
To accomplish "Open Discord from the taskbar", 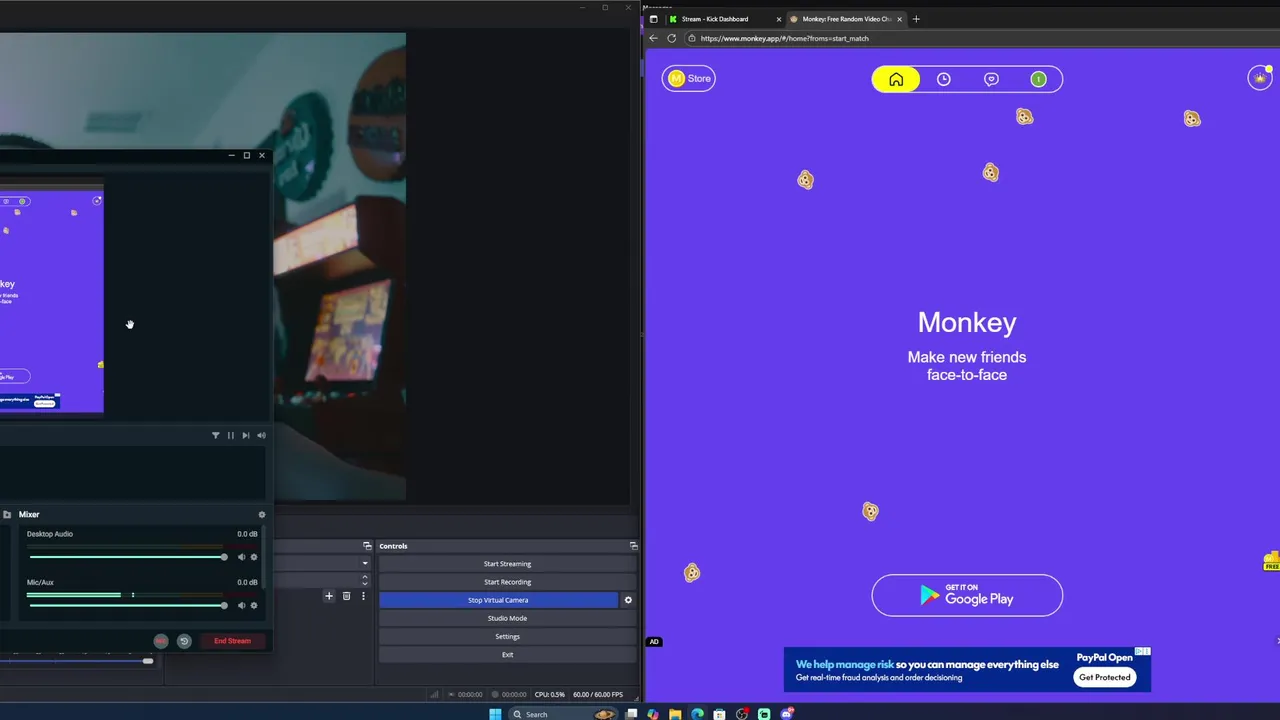I will coord(787,714).
